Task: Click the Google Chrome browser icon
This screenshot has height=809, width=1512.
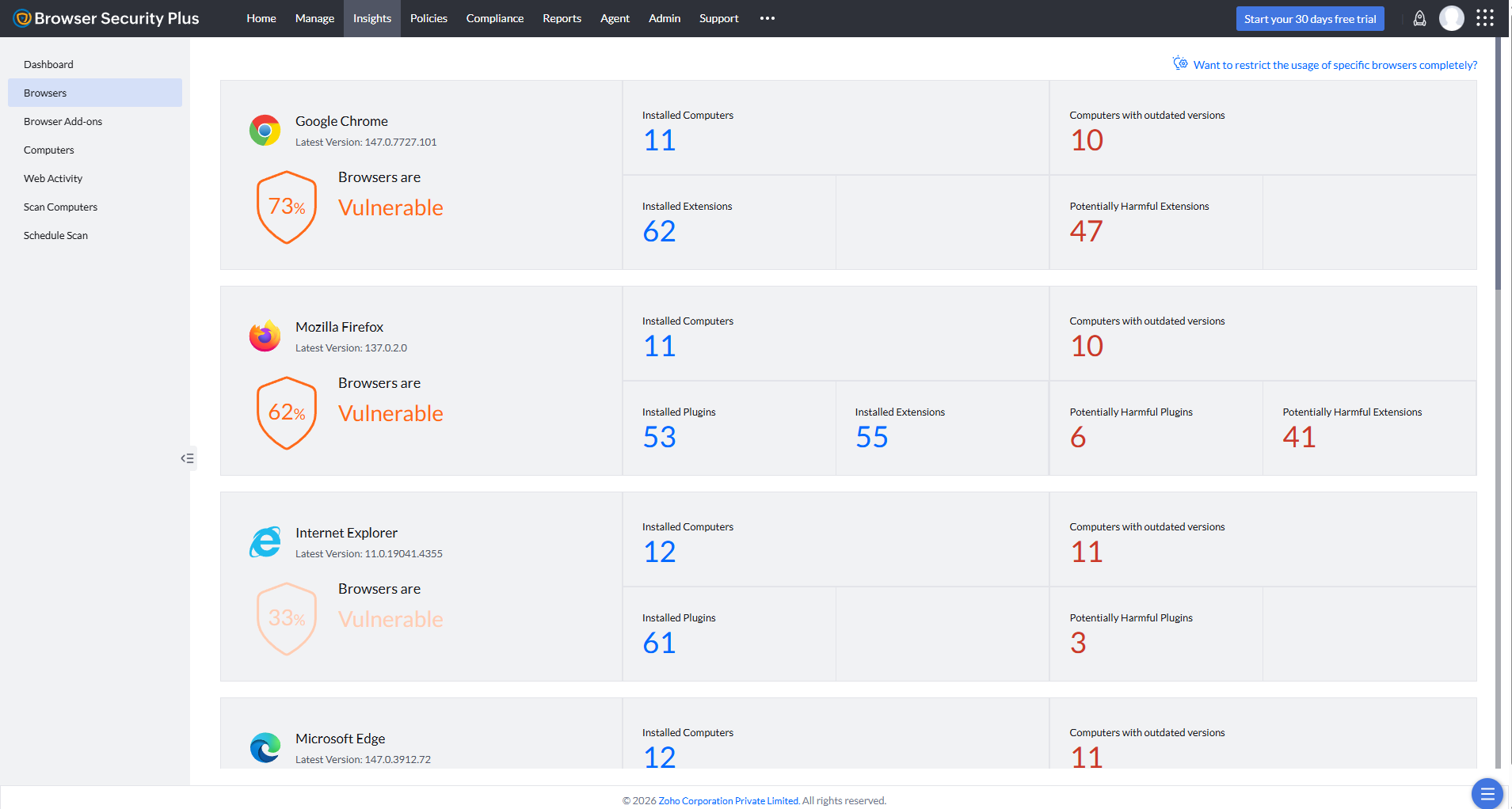Action: pos(265,130)
